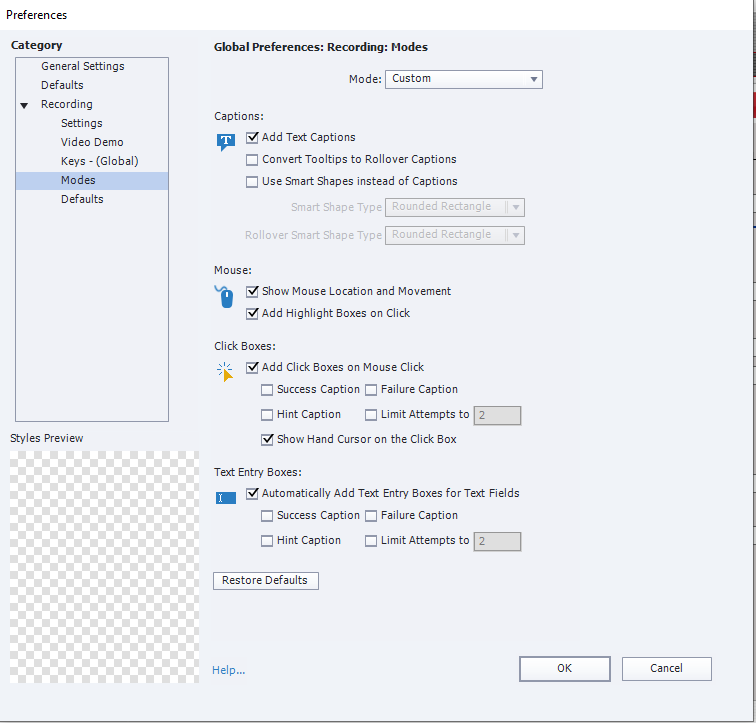
Task: Toggle Show Hand Cursor on the Click Box
Action: point(267,439)
